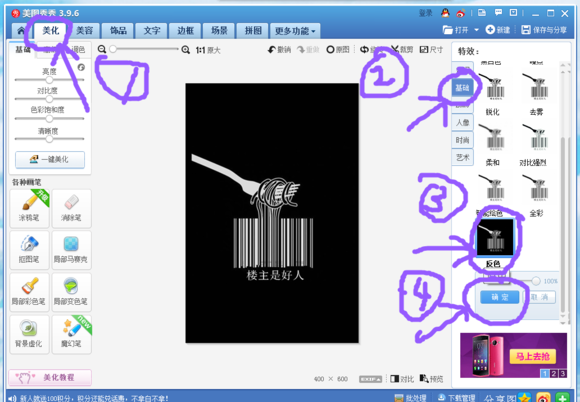The height and width of the screenshot is (402, 580).
Task: Open the title bar menu dropdown icon
Action: pos(513,13)
